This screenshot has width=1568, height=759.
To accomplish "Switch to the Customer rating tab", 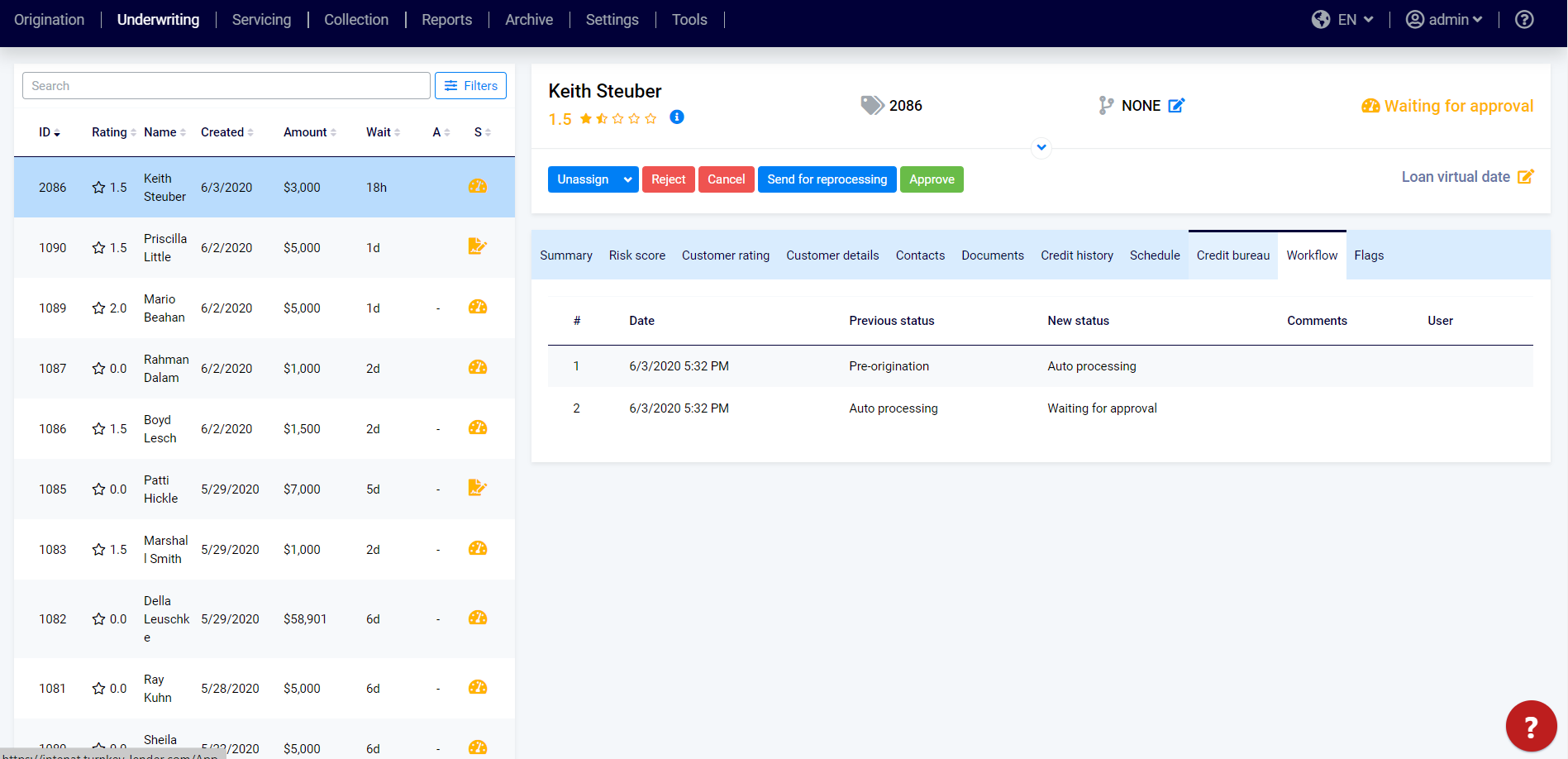I will tap(726, 255).
